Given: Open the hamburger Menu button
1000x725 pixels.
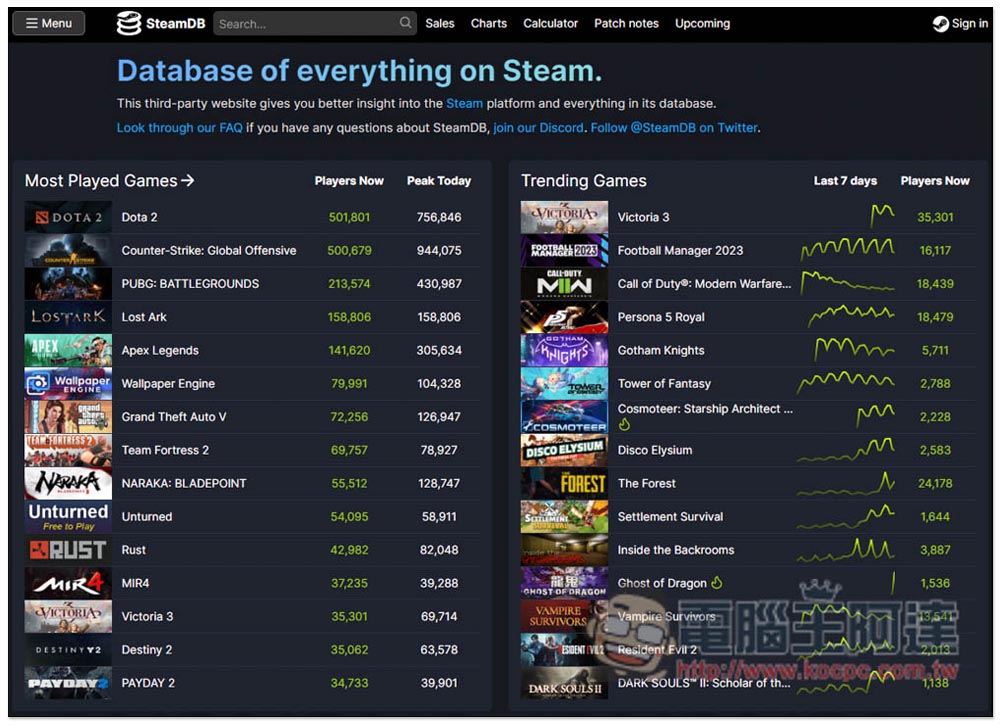Looking at the screenshot, I should click(48, 24).
